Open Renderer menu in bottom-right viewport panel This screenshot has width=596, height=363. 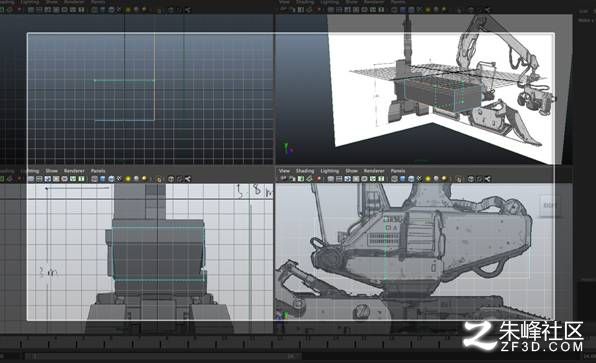374,171
